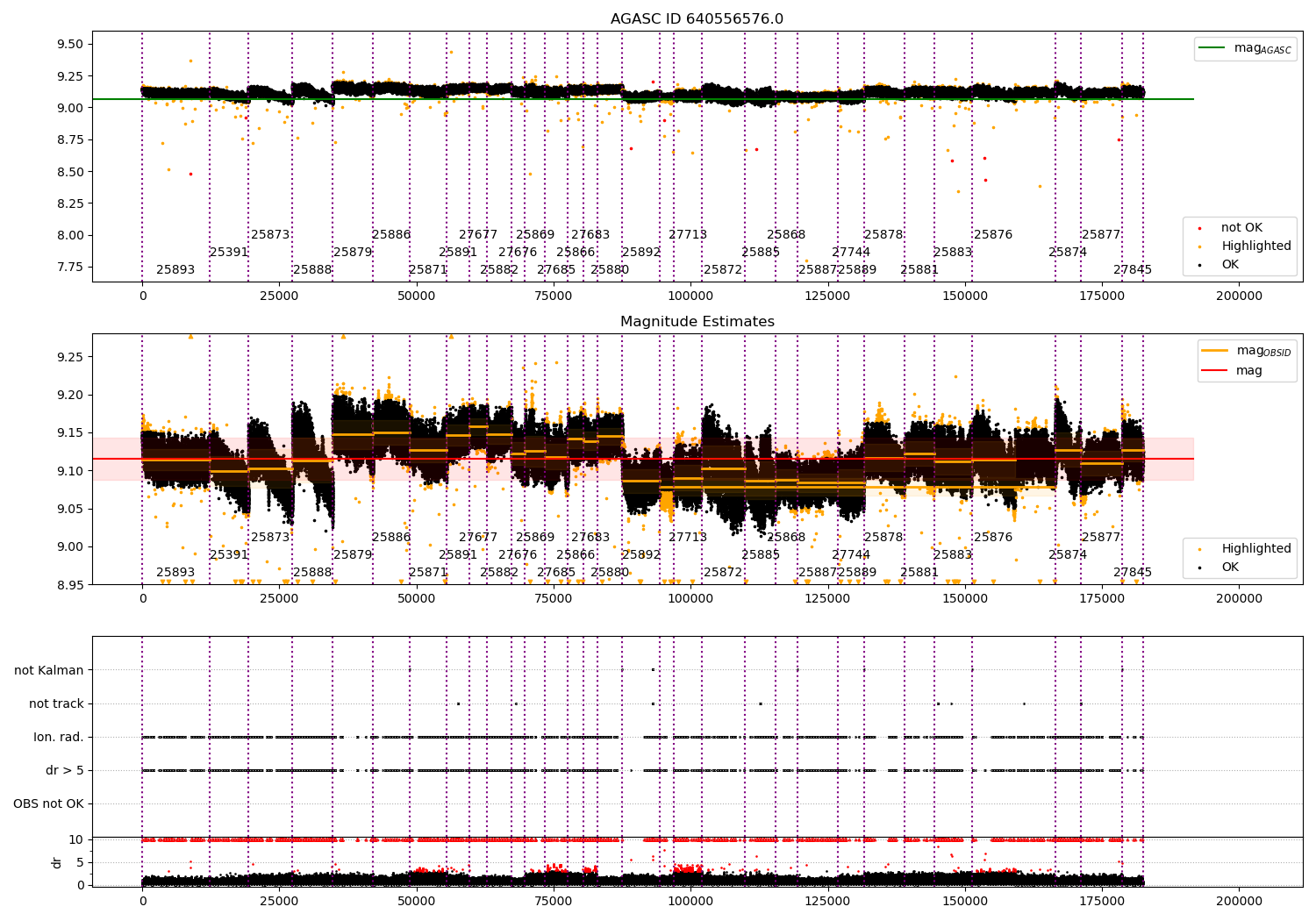The image size is (1316, 921).
Task: Click the 'not Kalman' row label
Action: click(x=49, y=671)
